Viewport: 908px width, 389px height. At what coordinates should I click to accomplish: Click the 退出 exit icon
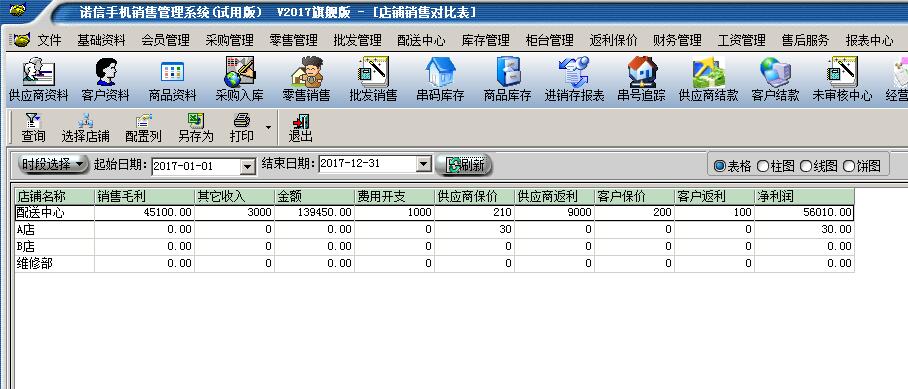301,128
